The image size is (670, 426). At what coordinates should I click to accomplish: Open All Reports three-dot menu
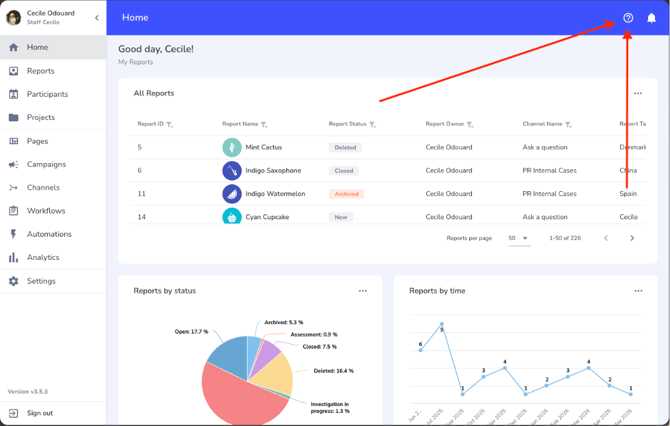[x=638, y=93]
